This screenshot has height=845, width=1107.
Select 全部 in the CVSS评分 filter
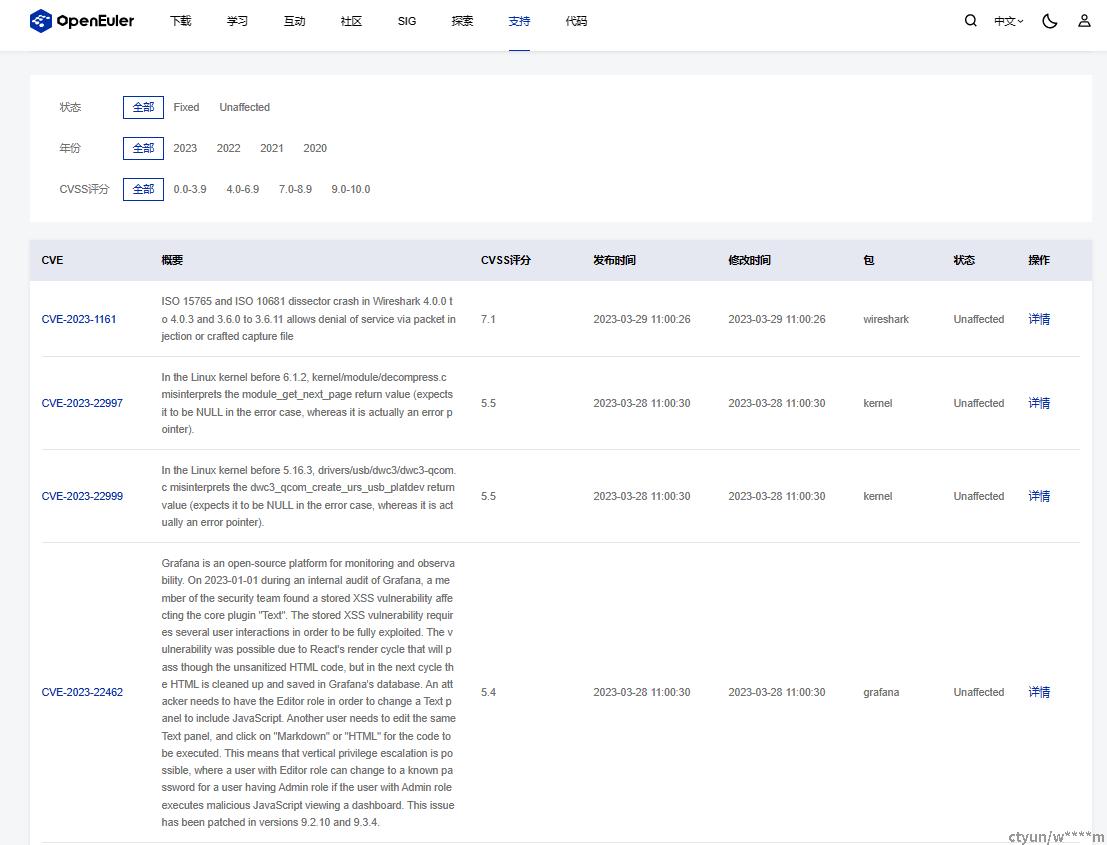143,189
